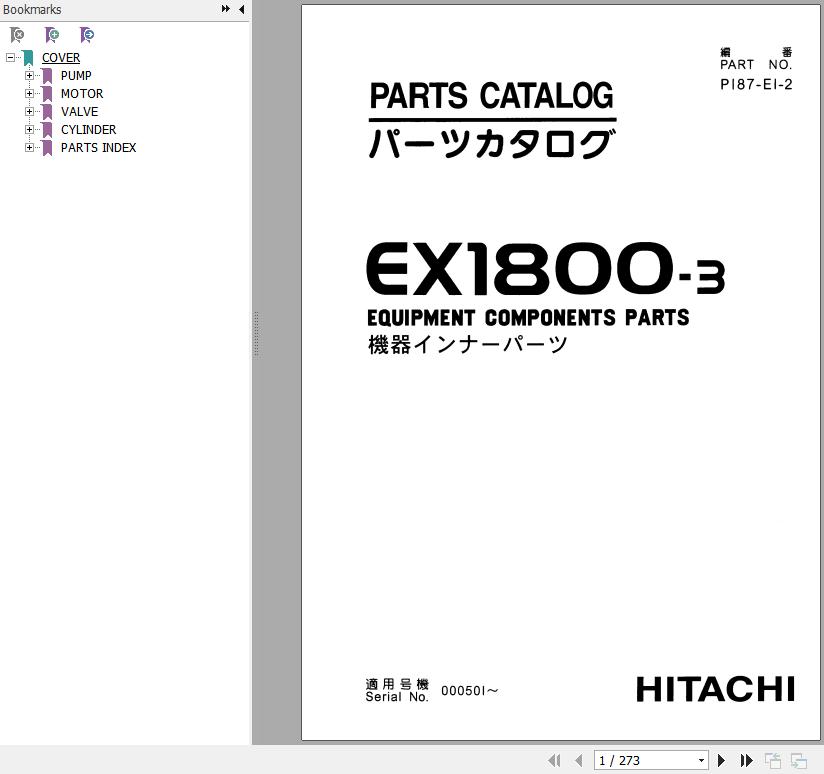This screenshot has width=824, height=774.
Task: Click the previous view icon in status bar
Action: pos(772,760)
